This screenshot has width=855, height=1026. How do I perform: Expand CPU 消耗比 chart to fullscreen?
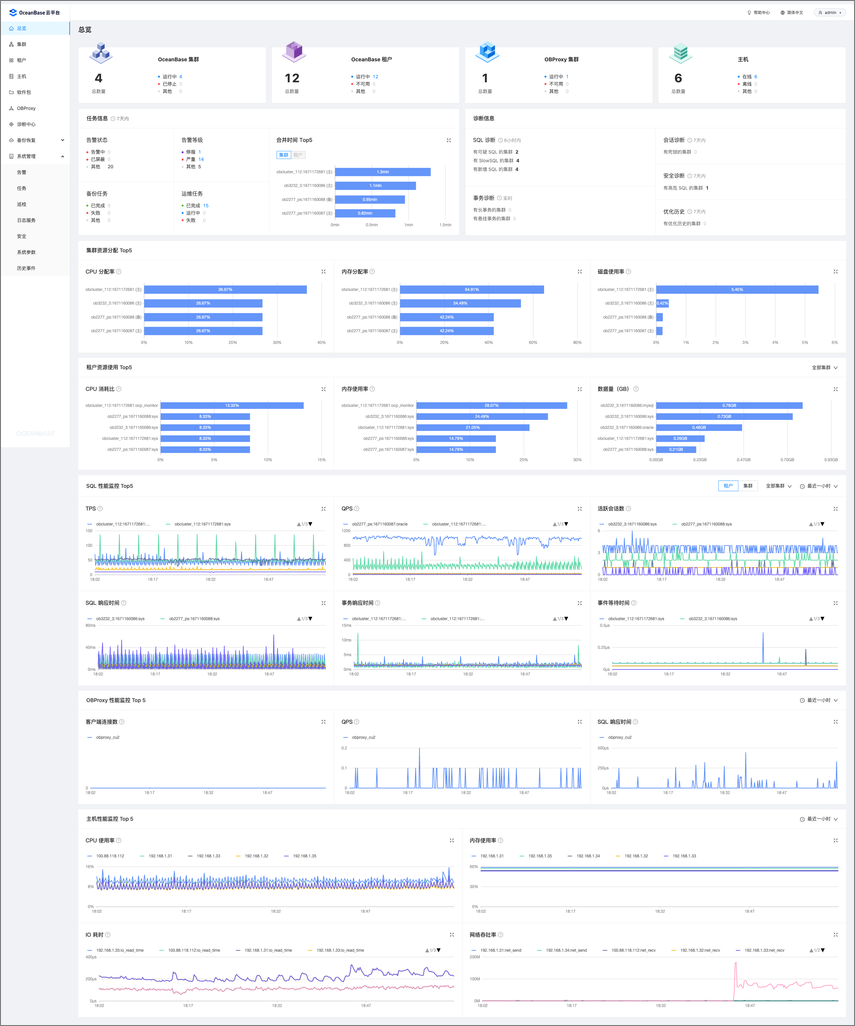point(323,389)
